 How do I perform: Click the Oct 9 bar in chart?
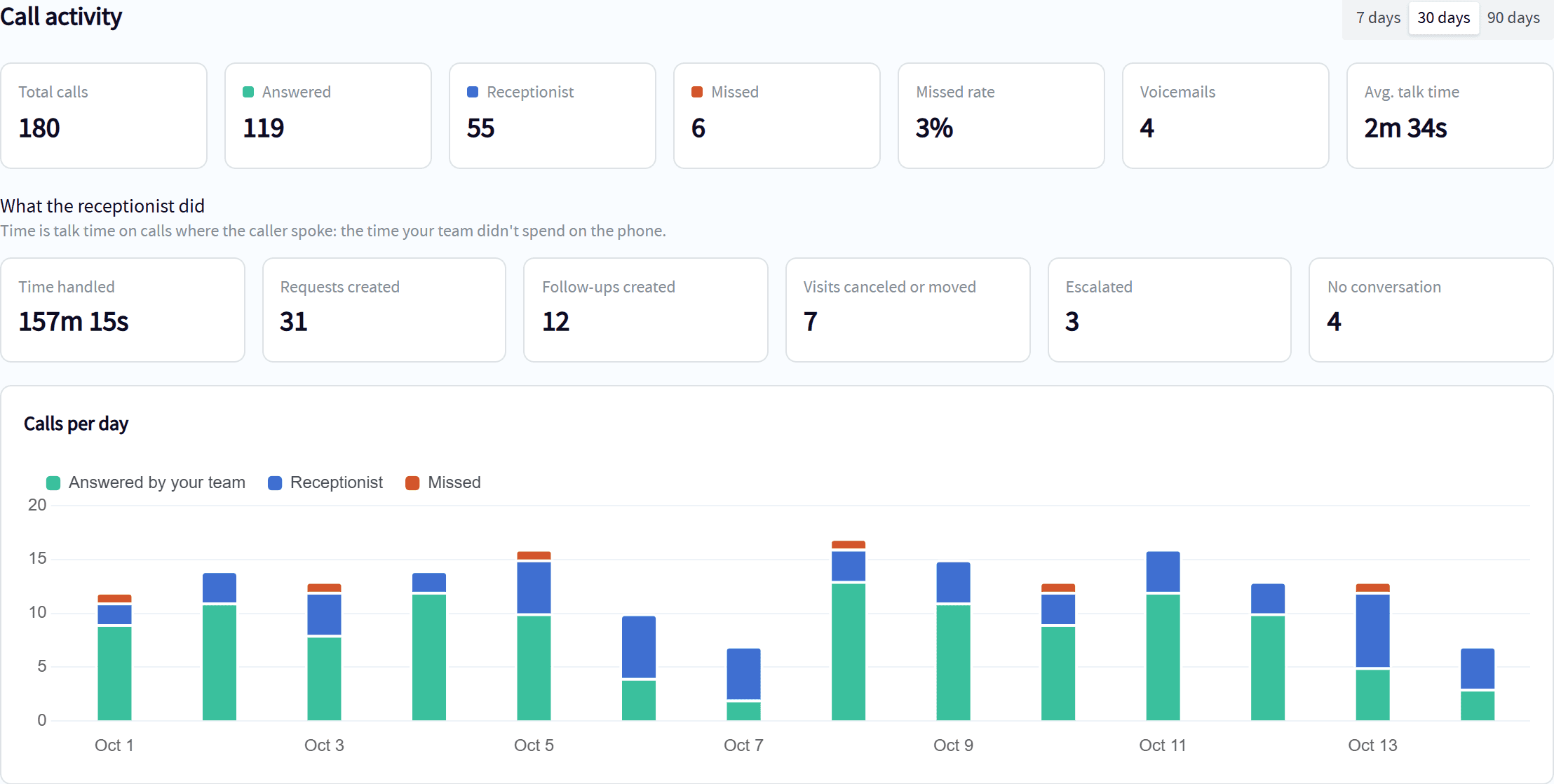[x=953, y=642]
